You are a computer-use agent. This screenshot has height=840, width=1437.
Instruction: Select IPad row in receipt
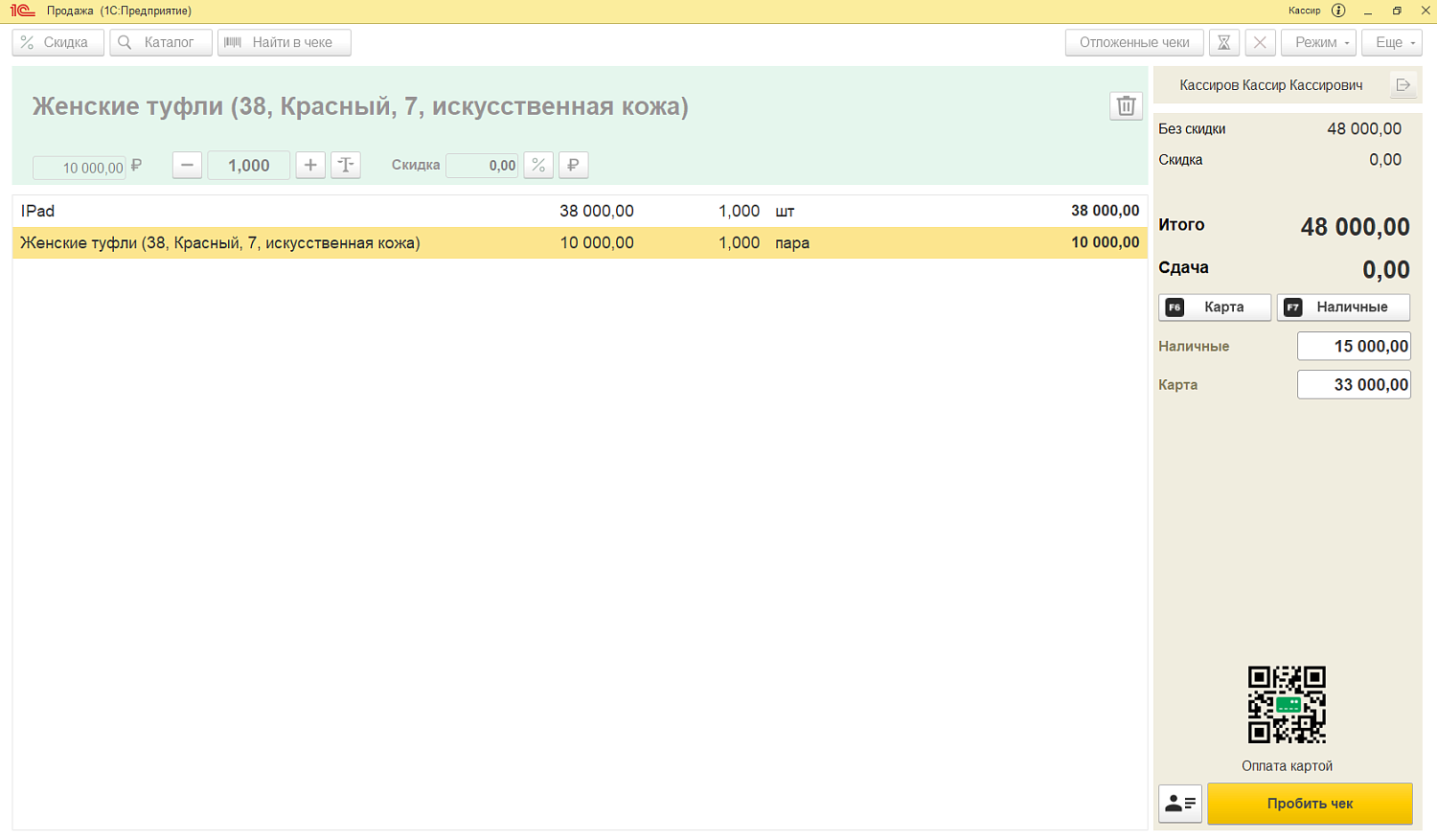(580, 211)
